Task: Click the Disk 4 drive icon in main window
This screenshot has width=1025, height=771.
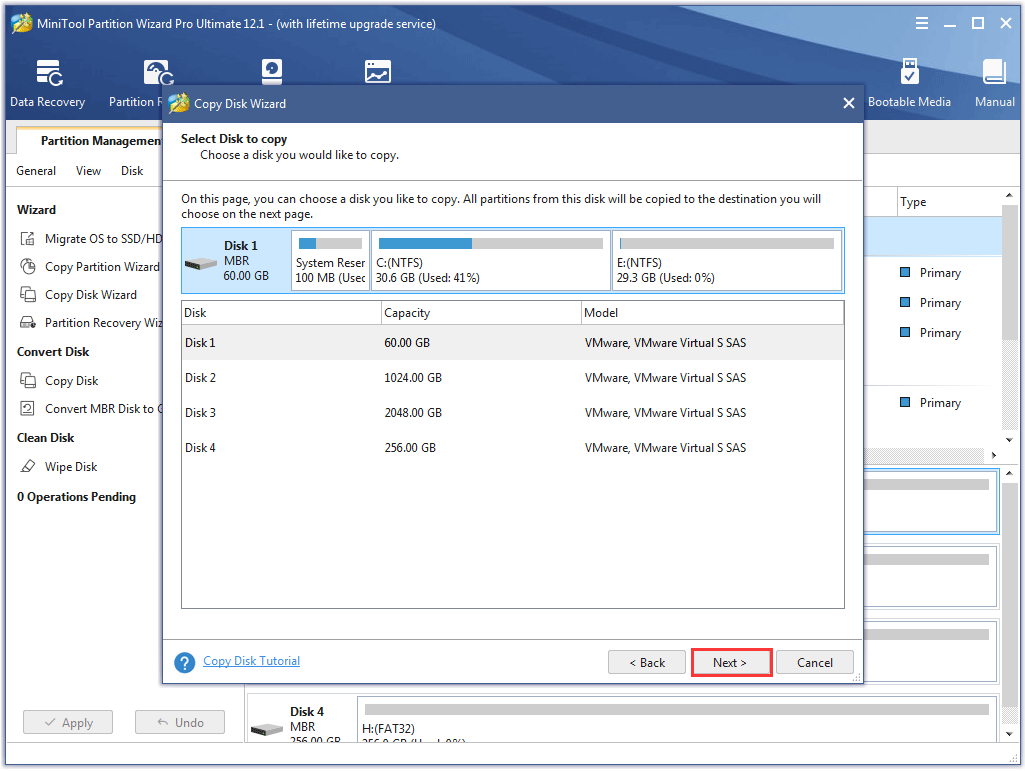Action: point(267,728)
